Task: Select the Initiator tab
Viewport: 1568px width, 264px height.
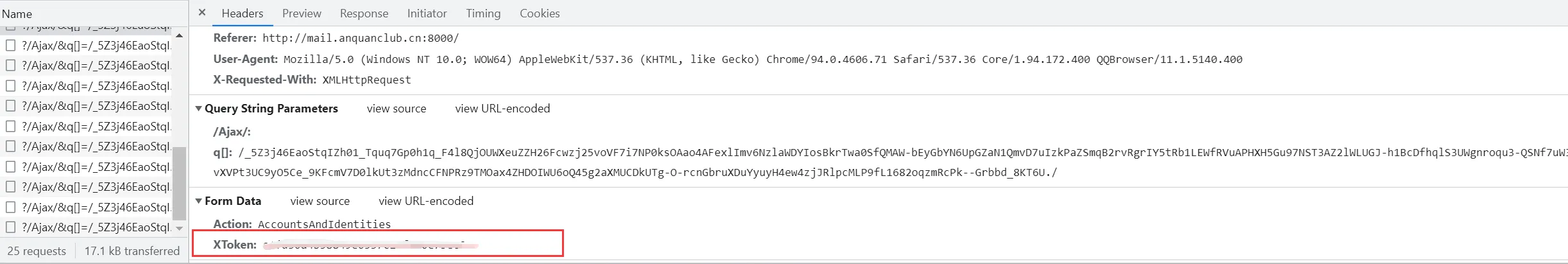Action: [427, 13]
